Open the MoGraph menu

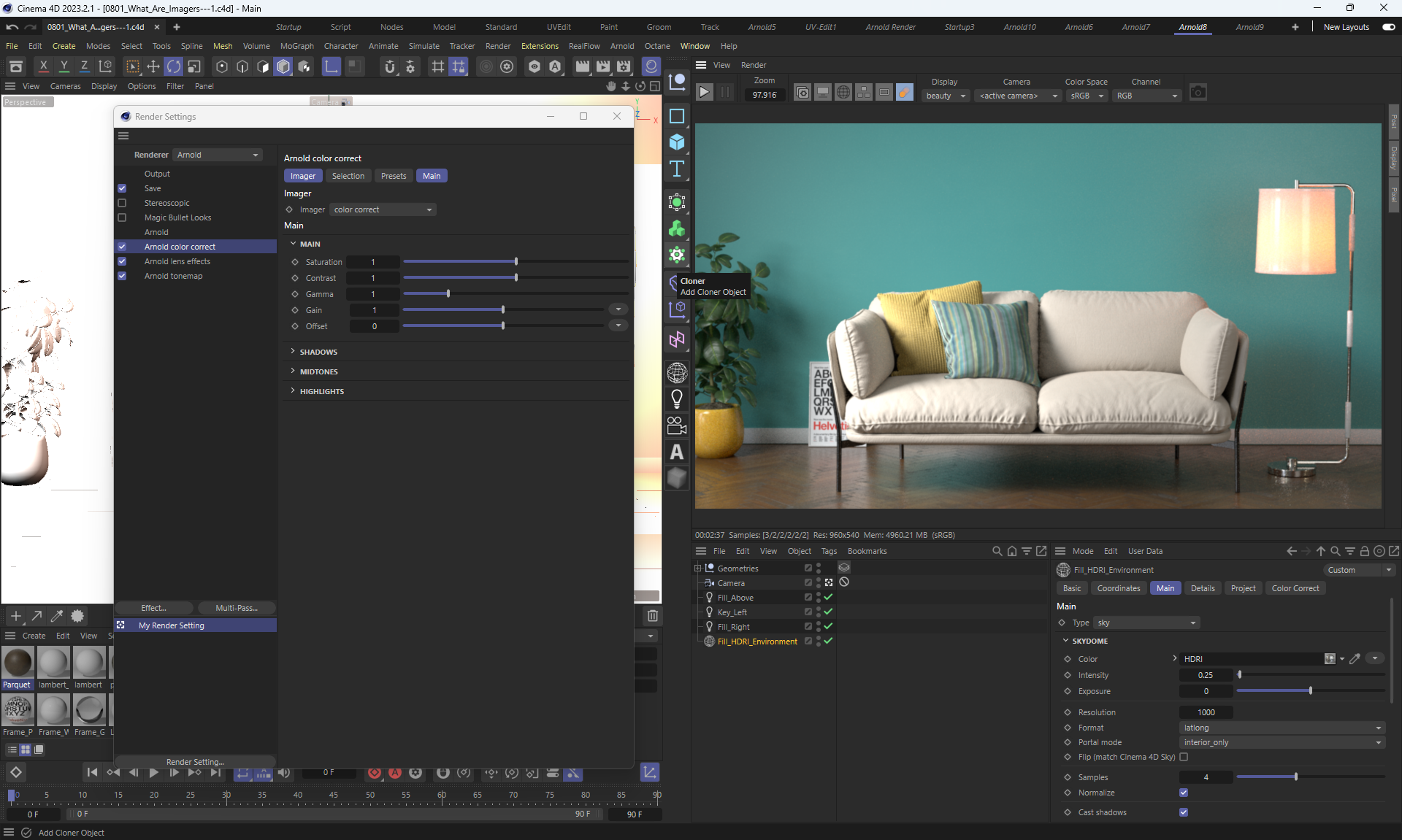click(296, 46)
